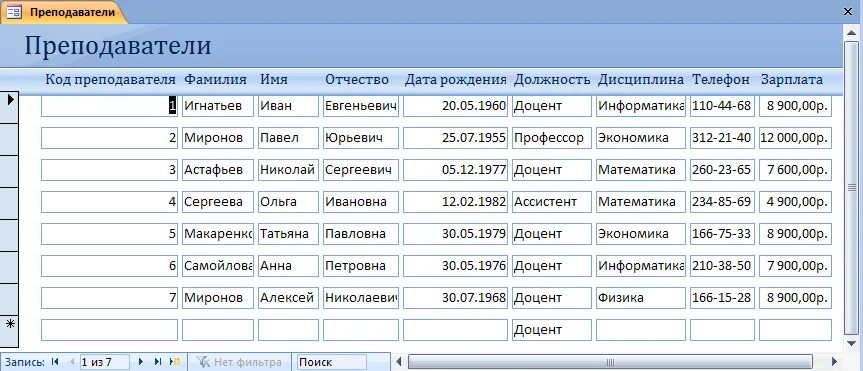
Task: Click the Имя column header
Action: tap(274, 79)
